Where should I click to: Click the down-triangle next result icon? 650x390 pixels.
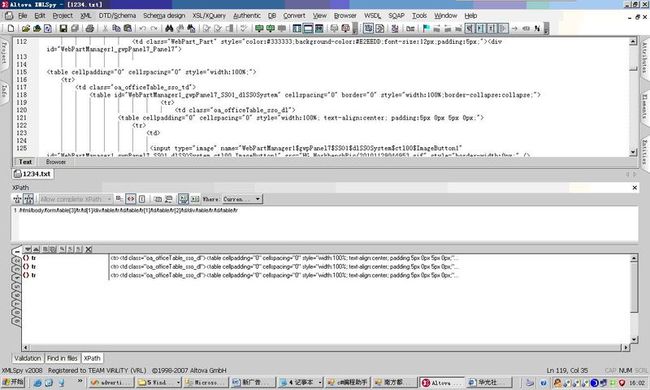click(x=27, y=249)
